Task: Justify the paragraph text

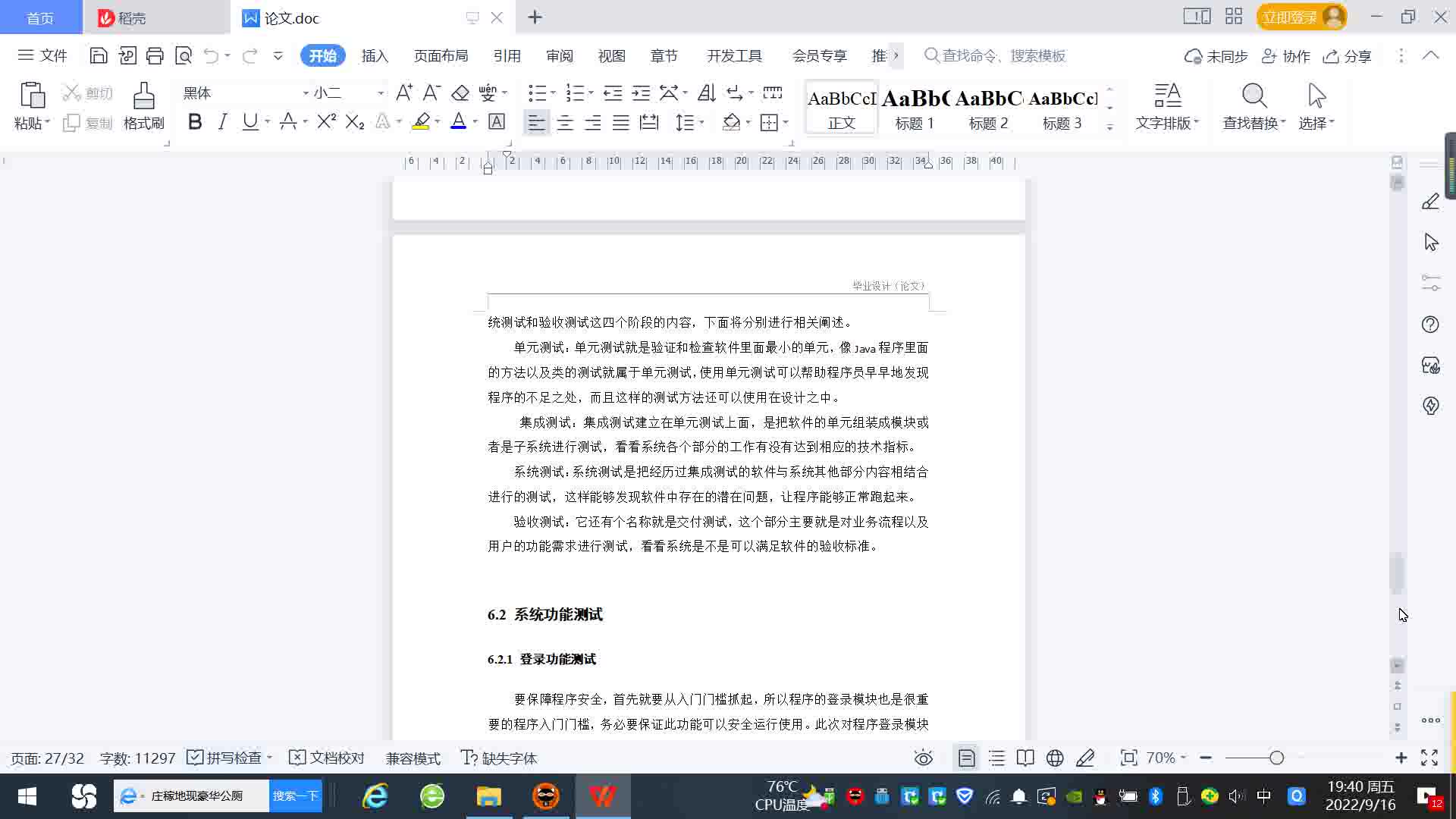Action: (x=621, y=122)
